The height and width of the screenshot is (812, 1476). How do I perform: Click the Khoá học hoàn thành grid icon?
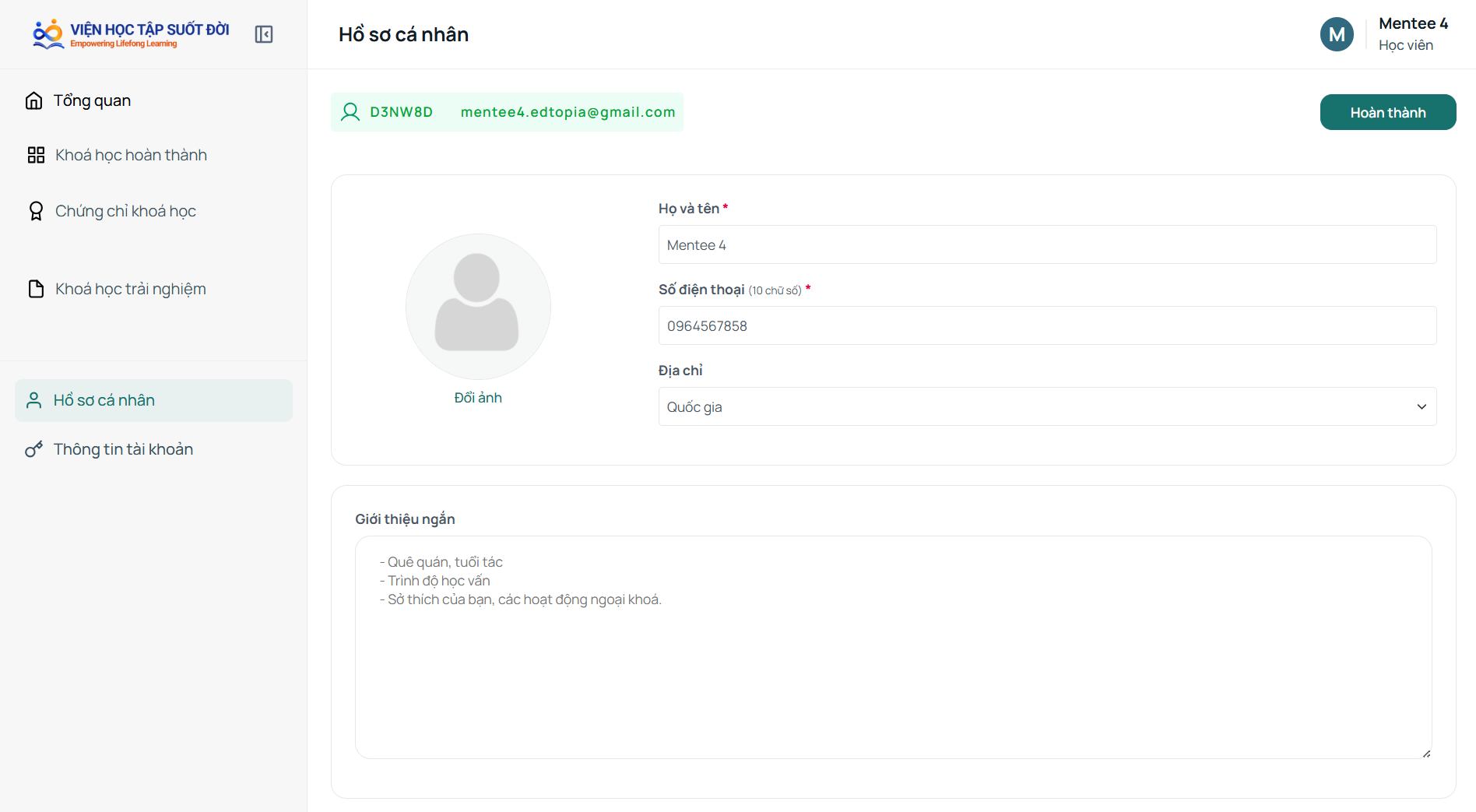click(x=36, y=155)
